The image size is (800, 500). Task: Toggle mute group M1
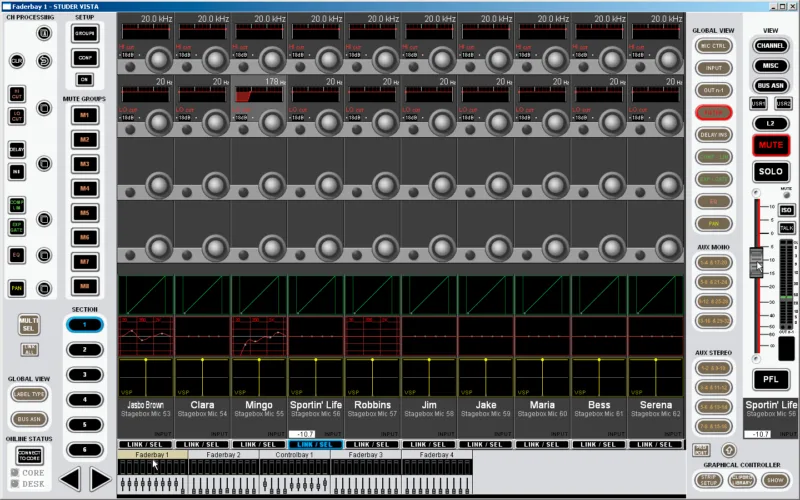coord(85,115)
